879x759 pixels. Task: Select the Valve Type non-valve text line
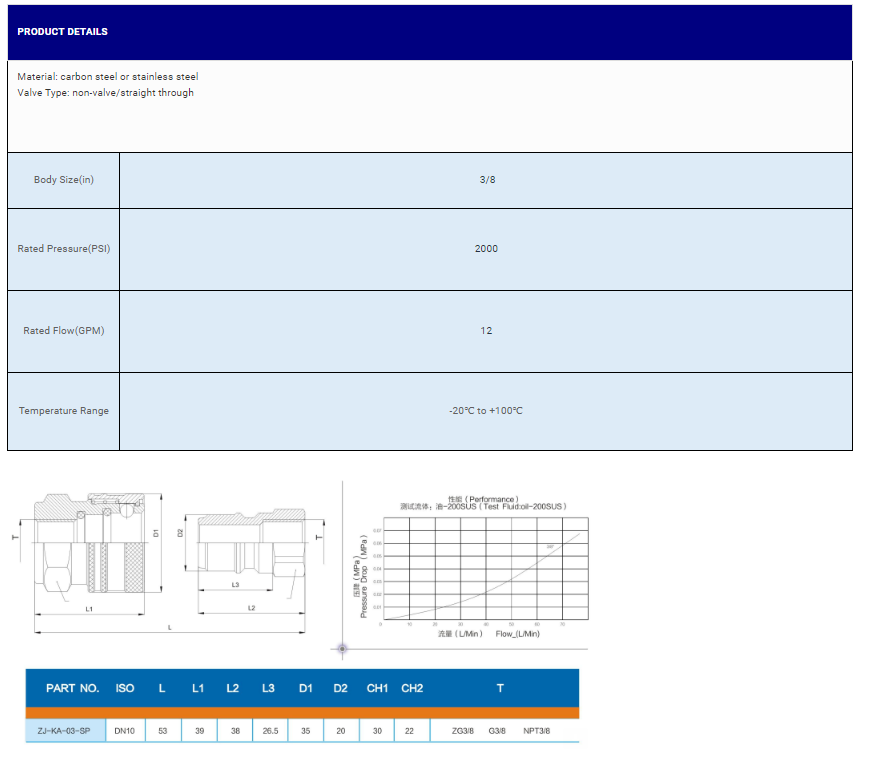click(106, 93)
